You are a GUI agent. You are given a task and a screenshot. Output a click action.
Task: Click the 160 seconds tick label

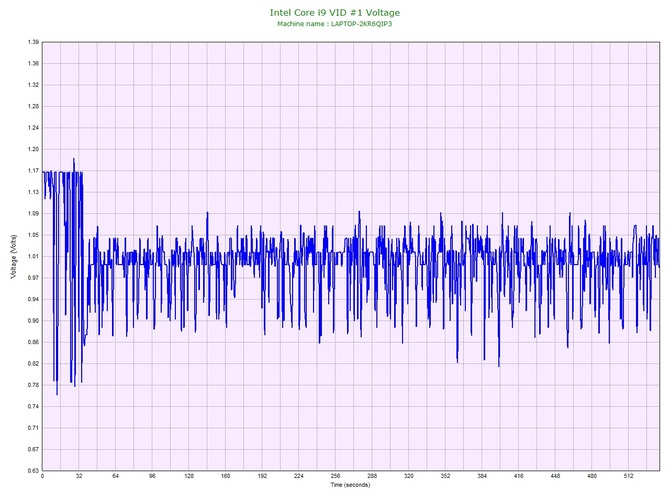(x=226, y=476)
